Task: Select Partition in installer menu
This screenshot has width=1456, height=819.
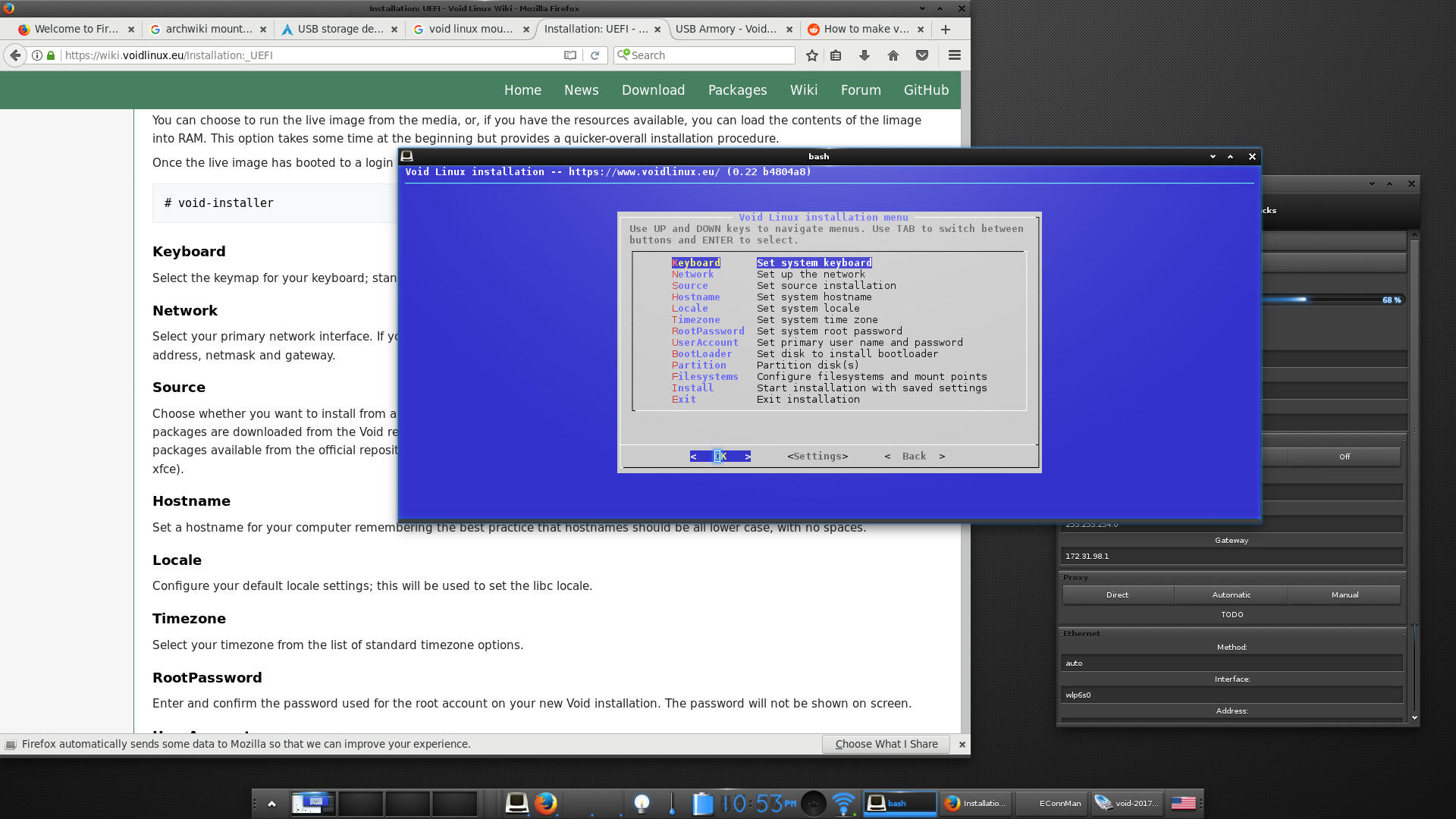Action: click(x=698, y=366)
